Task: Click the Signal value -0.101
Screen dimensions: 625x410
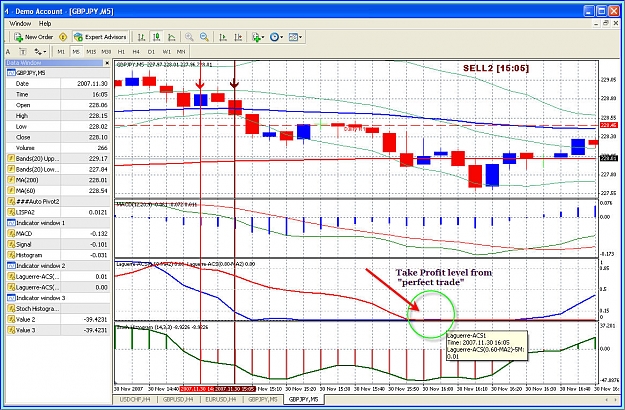Action: (100, 245)
